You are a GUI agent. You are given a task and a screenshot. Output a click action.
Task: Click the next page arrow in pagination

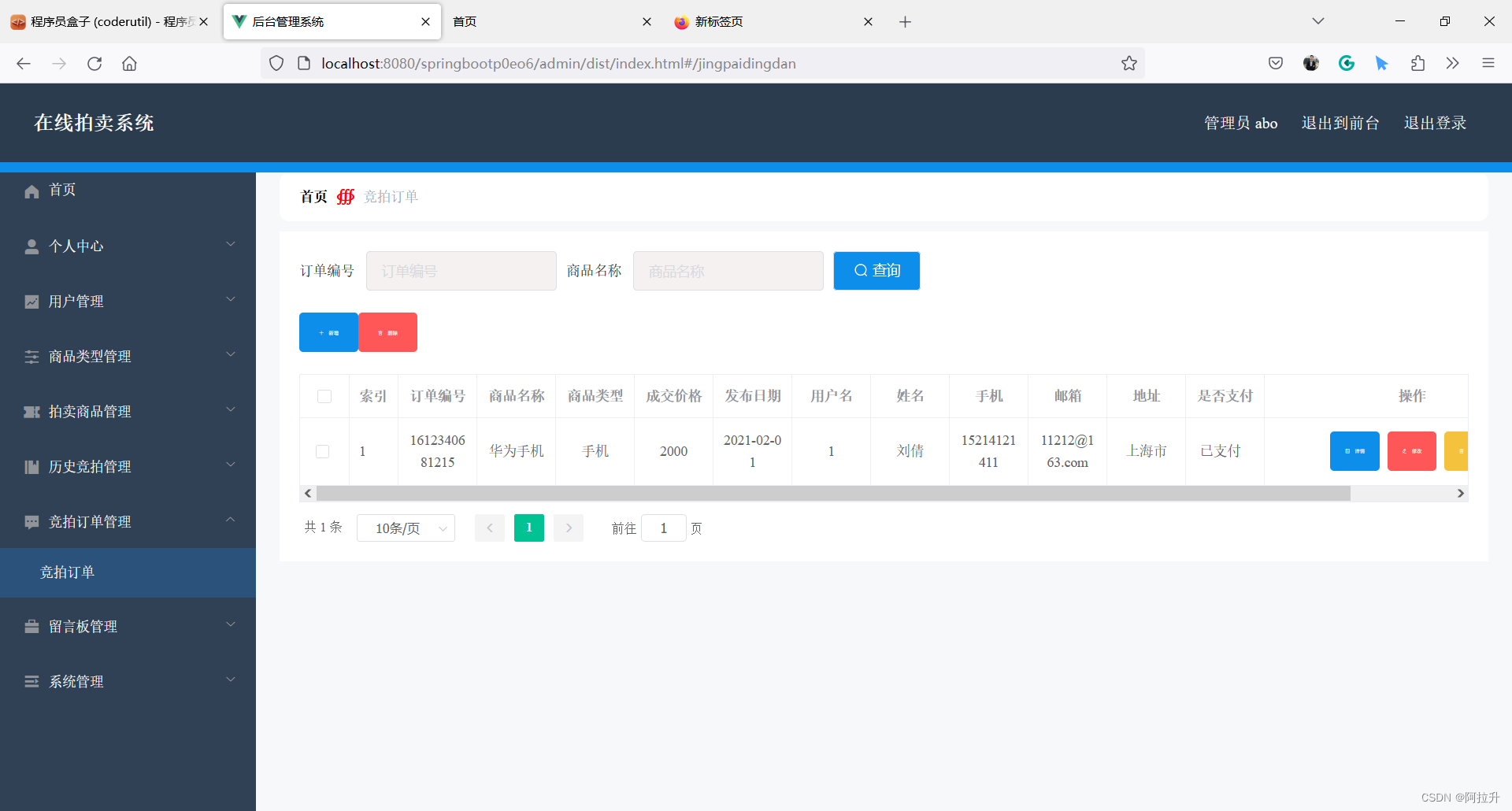[x=569, y=528]
